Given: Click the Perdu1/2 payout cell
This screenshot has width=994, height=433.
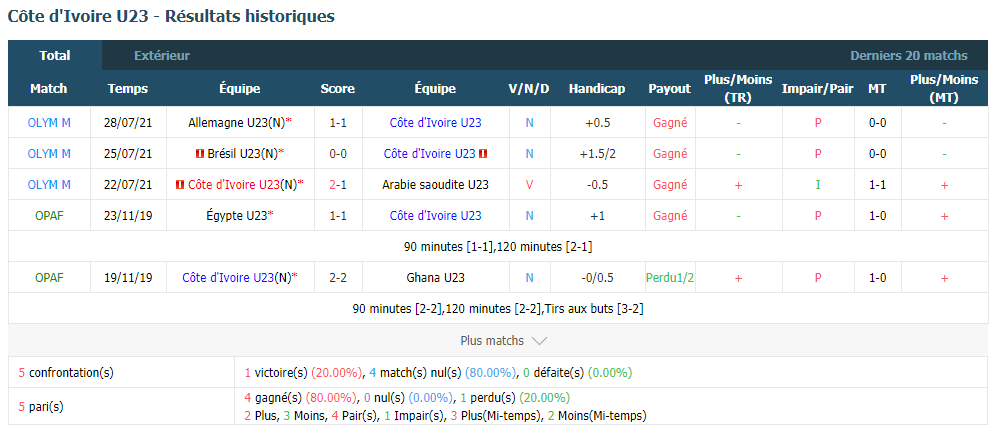Looking at the screenshot, I should point(670,278).
